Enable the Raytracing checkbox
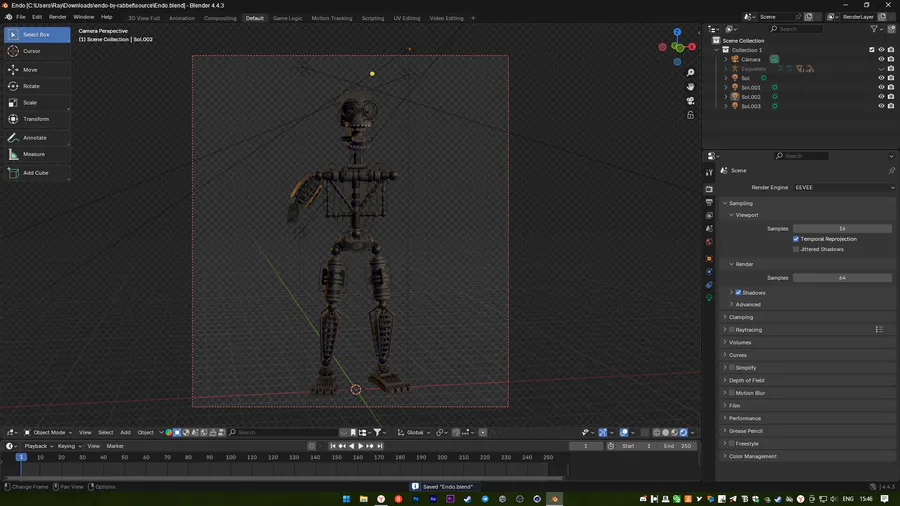The image size is (900, 506). 732,330
